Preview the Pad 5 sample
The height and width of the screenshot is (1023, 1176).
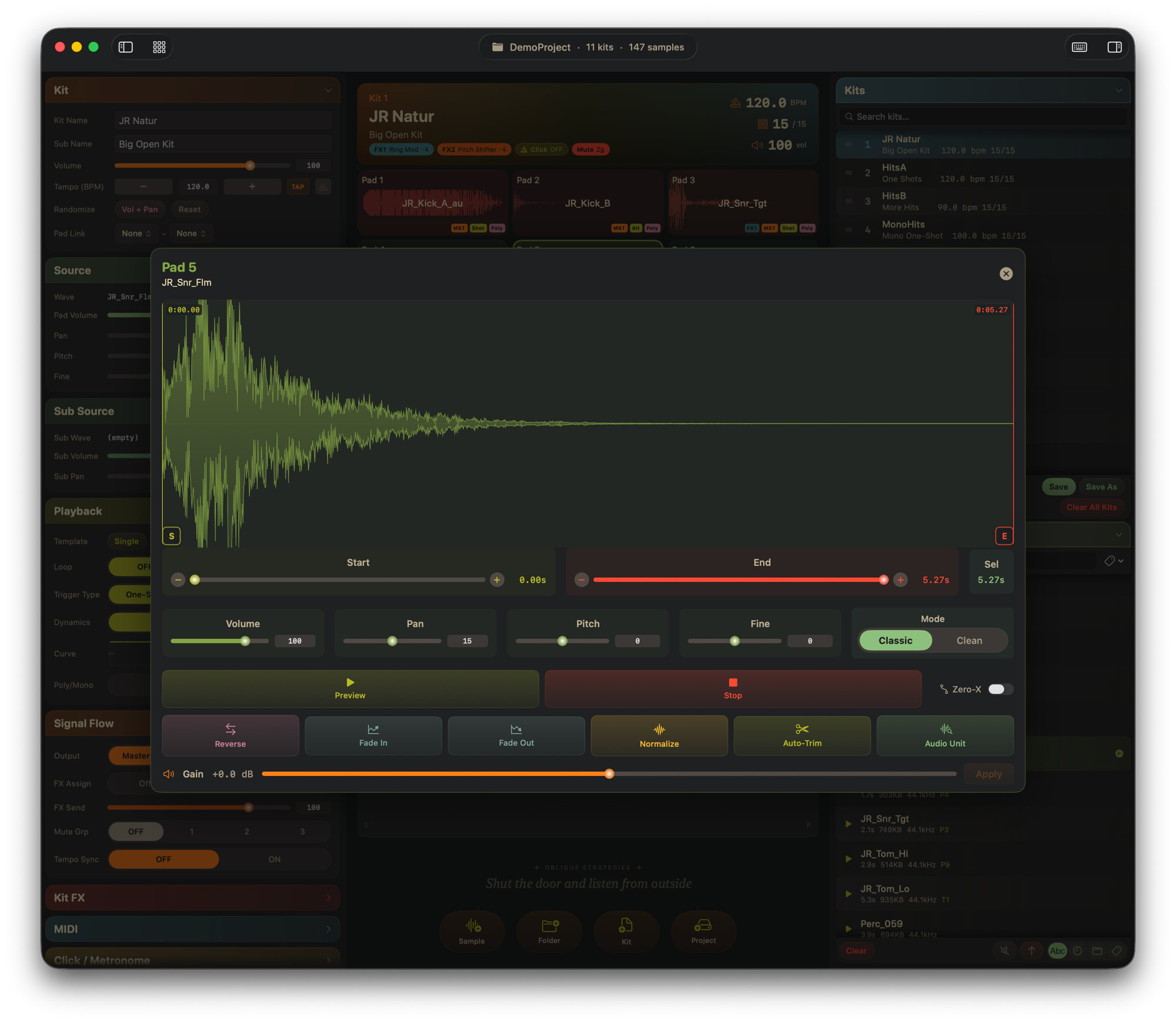click(350, 688)
